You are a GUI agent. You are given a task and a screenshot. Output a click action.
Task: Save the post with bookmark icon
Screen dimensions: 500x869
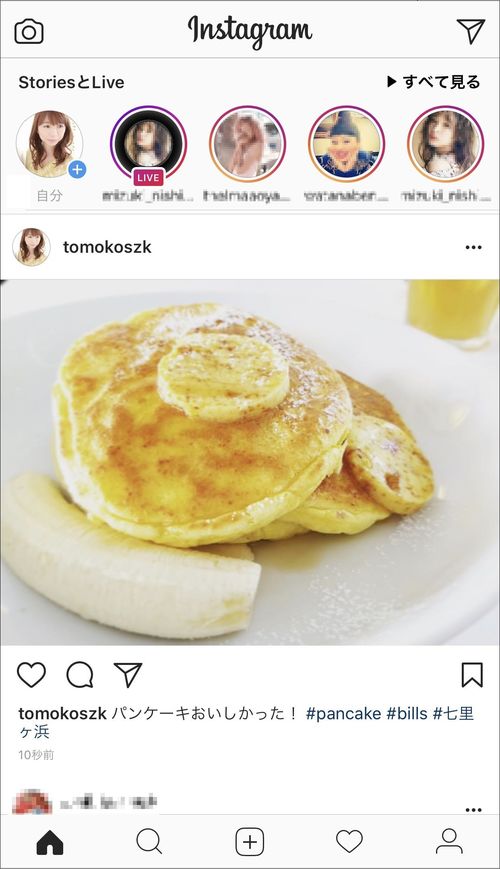coord(472,675)
